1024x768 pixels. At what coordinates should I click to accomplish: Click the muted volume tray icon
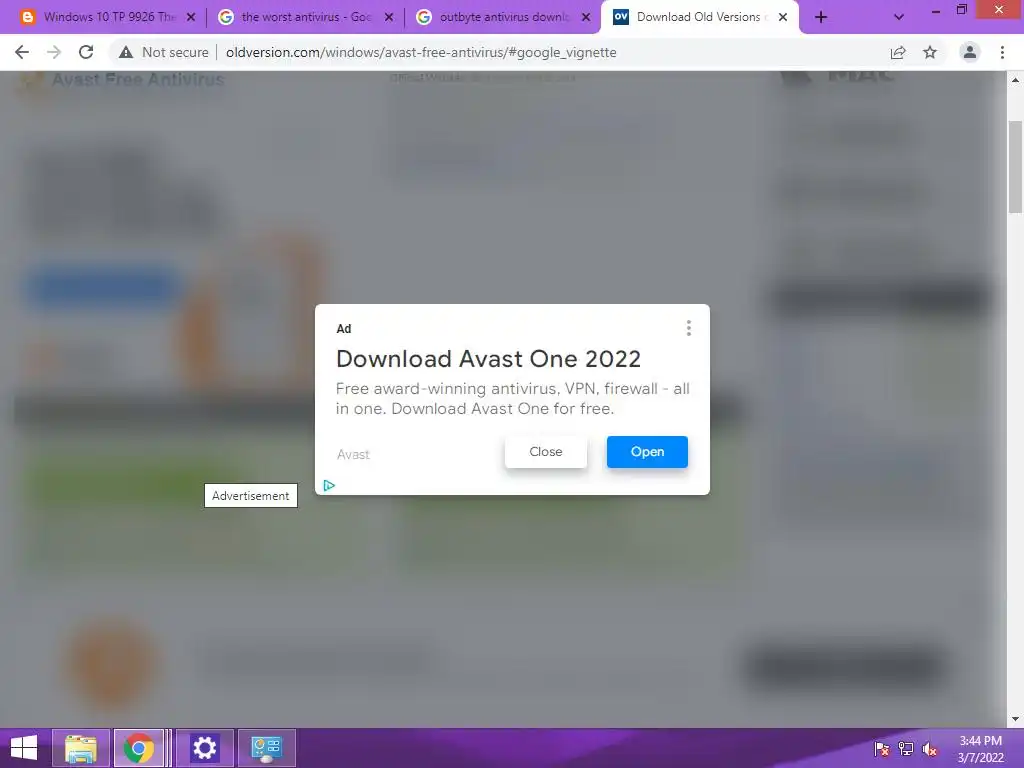point(929,749)
